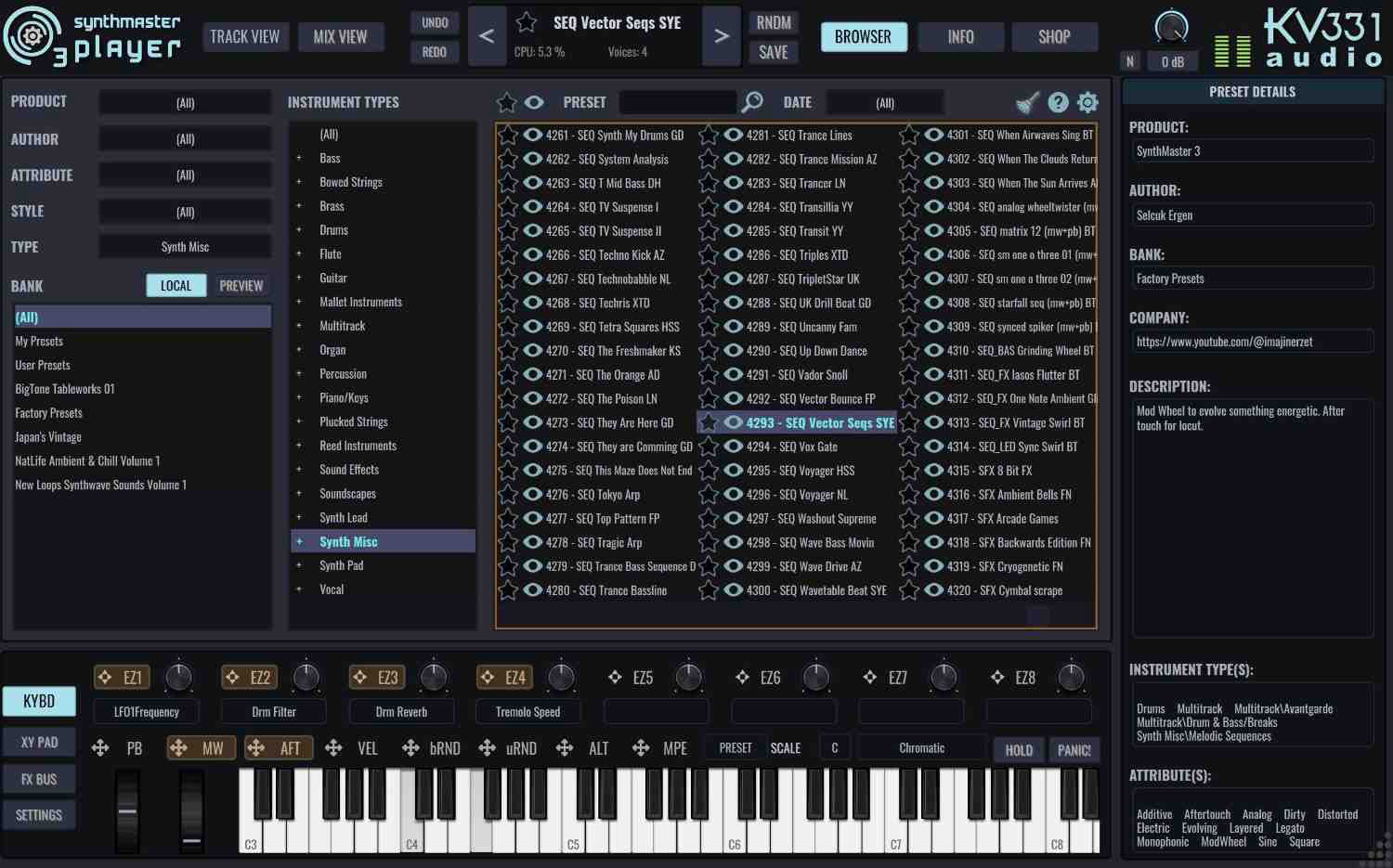Click the previous preset arrow
Image resolution: width=1393 pixels, height=868 pixels.
(x=487, y=36)
